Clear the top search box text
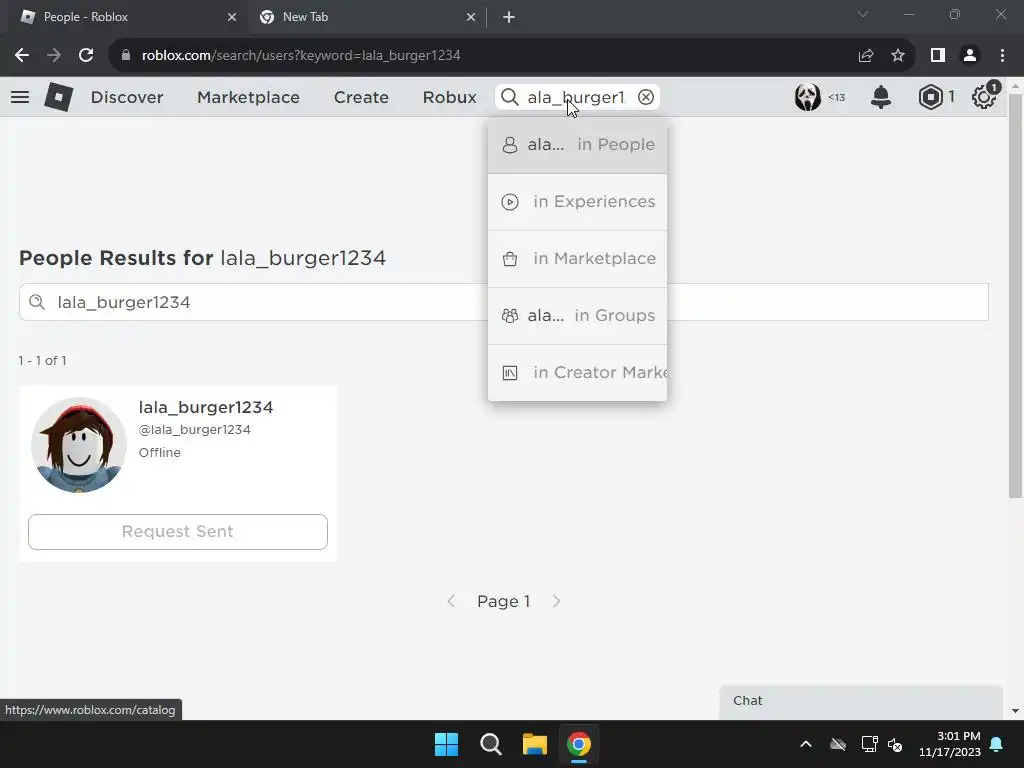 point(646,97)
